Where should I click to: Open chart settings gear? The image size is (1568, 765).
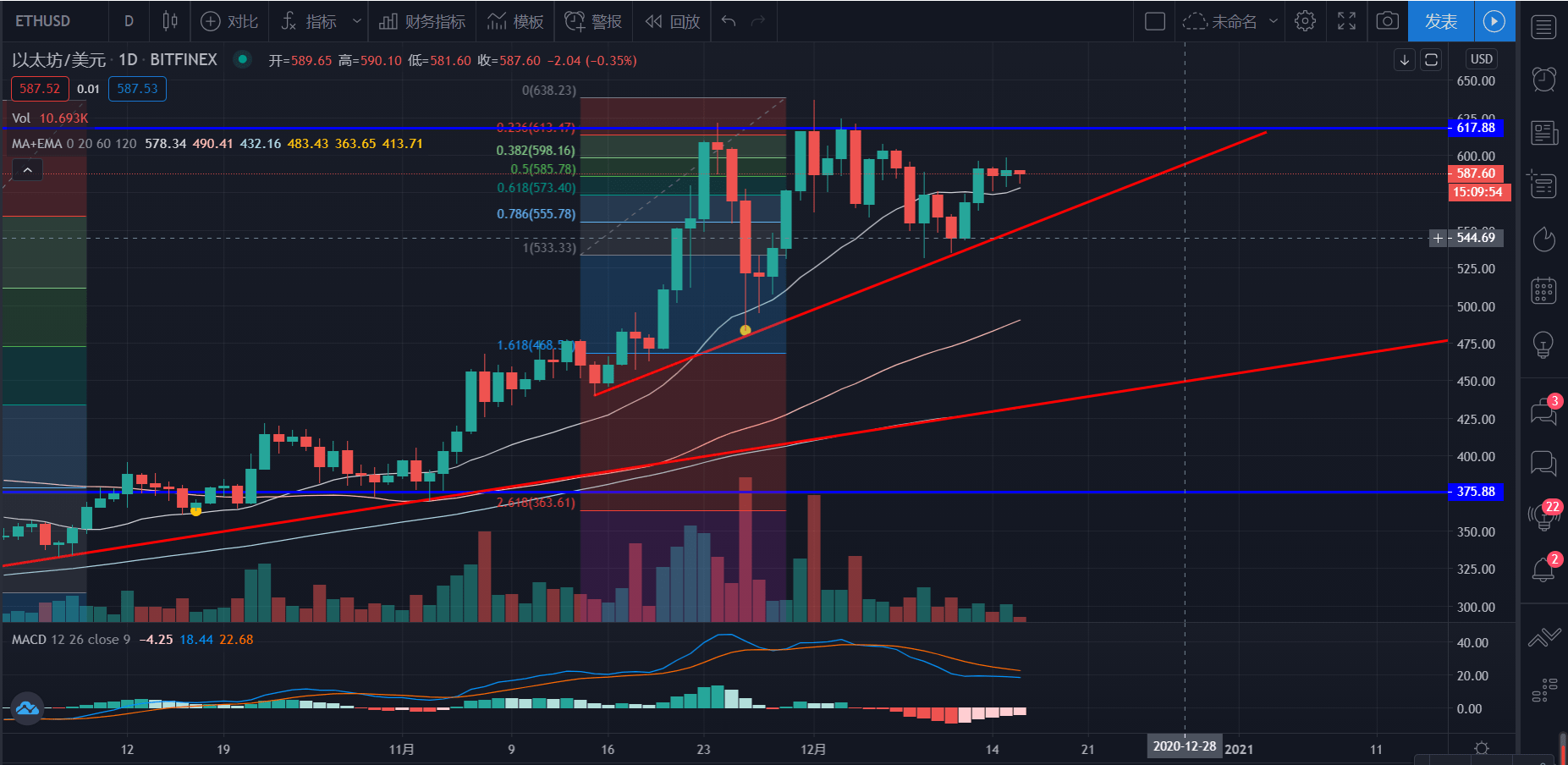(1306, 21)
